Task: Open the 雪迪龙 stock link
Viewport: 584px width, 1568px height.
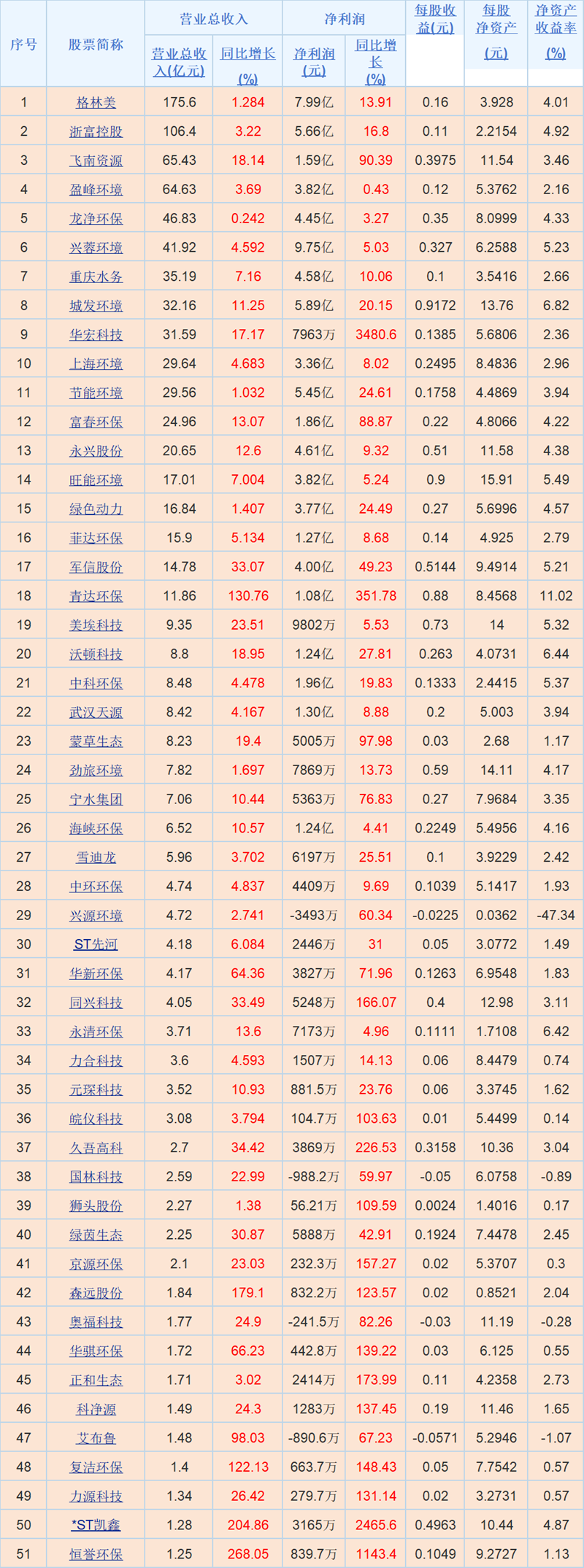Action: 96,857
